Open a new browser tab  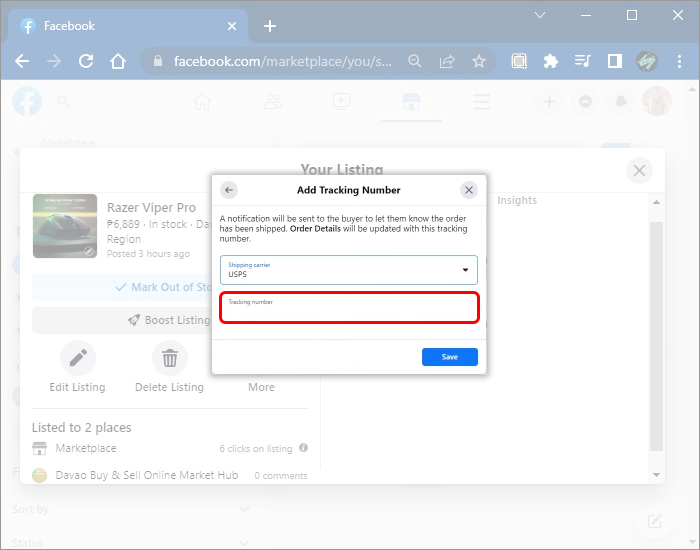(x=270, y=26)
